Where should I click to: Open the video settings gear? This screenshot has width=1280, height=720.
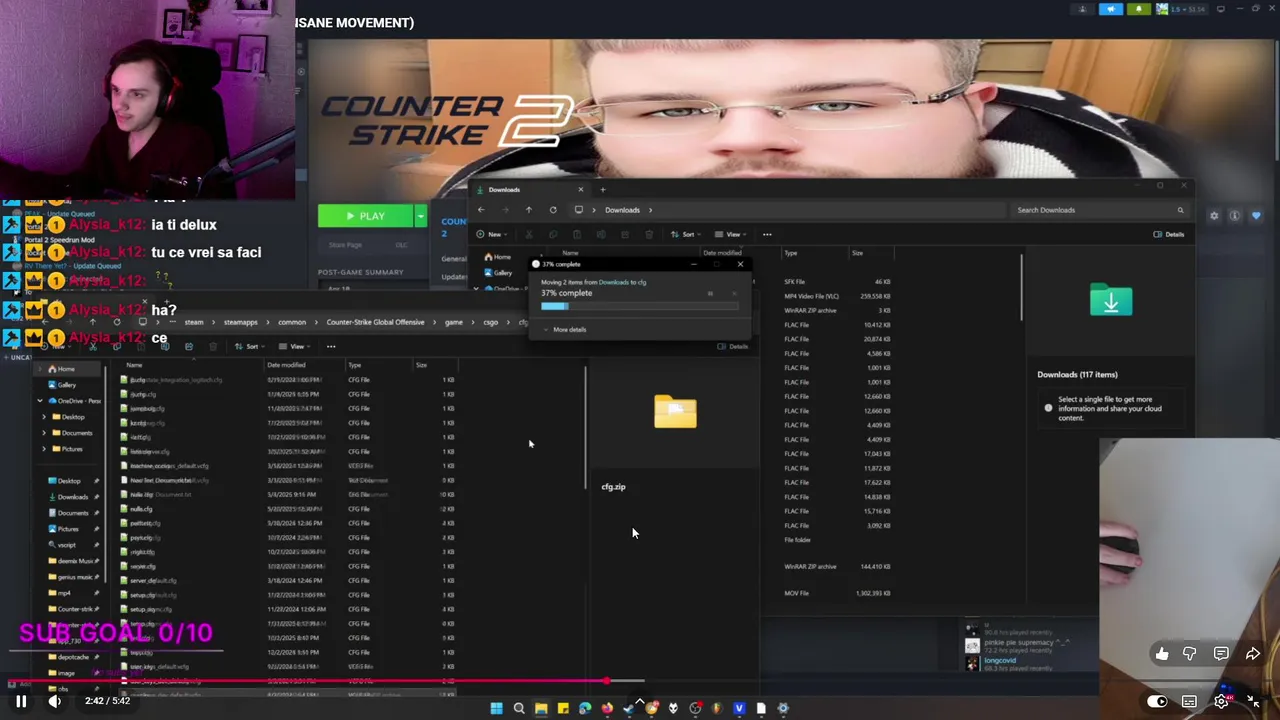click(x=1221, y=701)
